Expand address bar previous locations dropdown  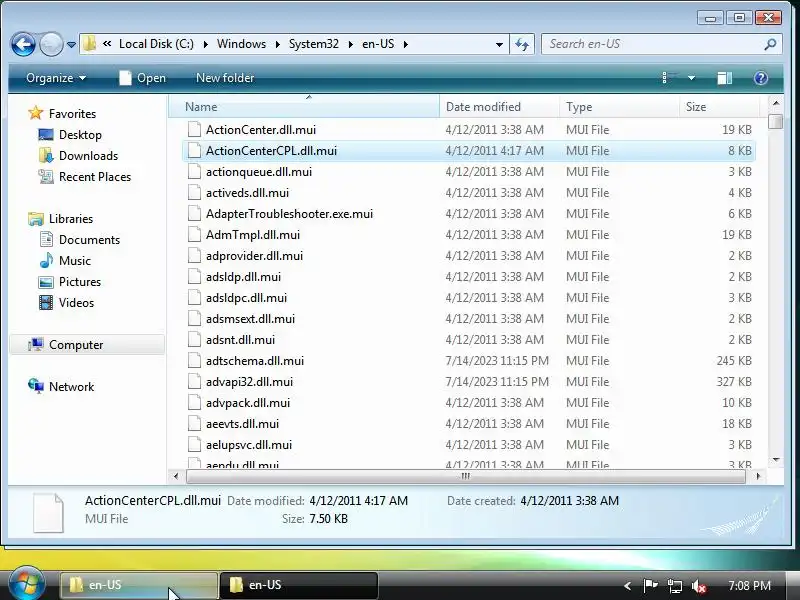[x=499, y=44]
